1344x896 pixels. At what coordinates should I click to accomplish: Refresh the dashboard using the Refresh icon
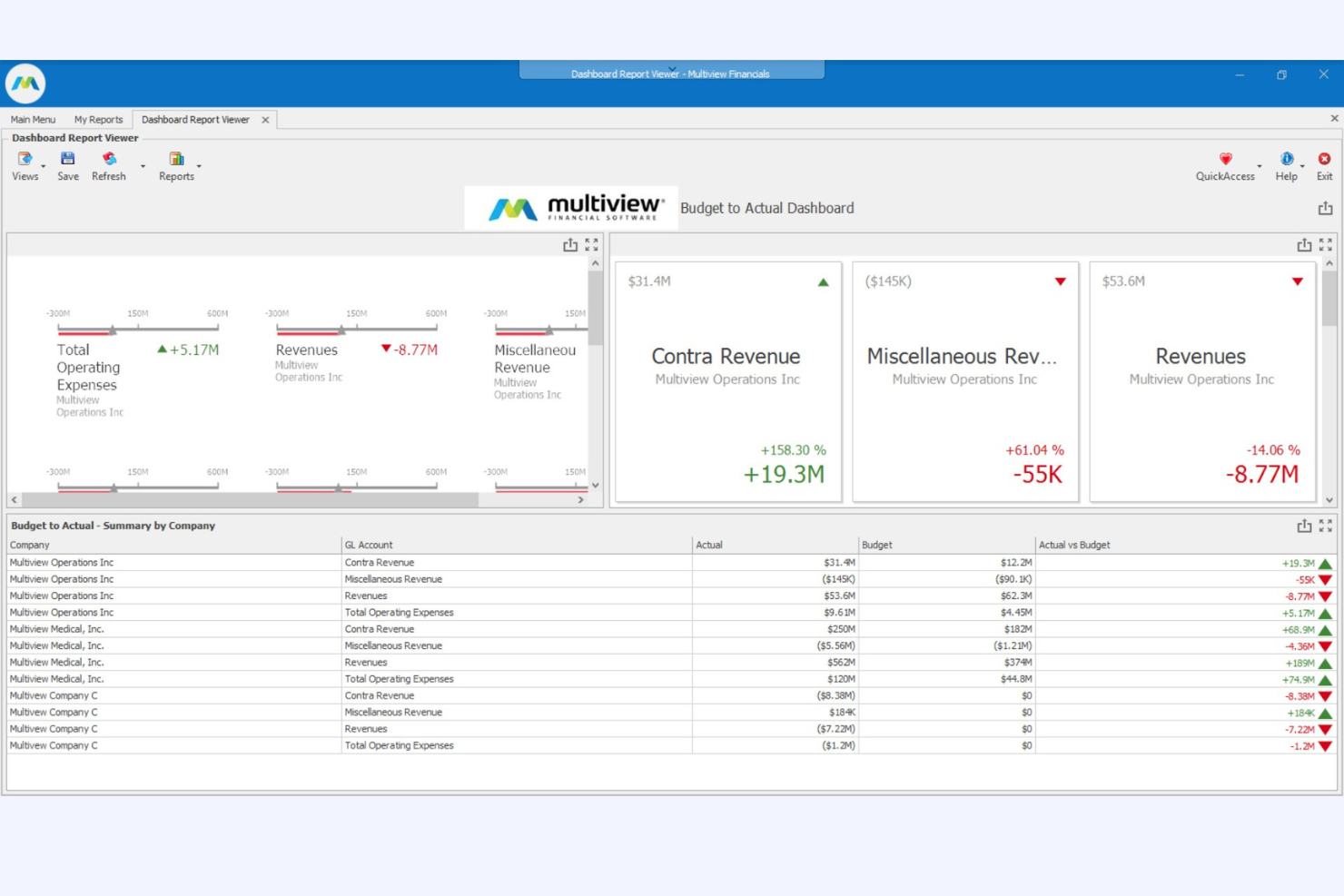click(x=108, y=160)
